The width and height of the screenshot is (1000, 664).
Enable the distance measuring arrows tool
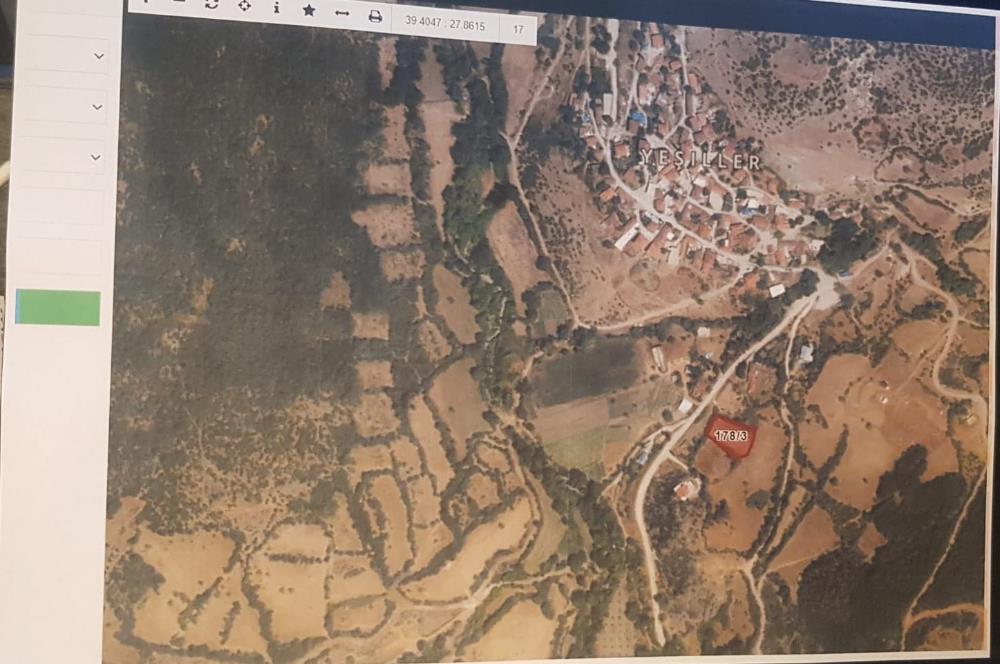[x=343, y=14]
